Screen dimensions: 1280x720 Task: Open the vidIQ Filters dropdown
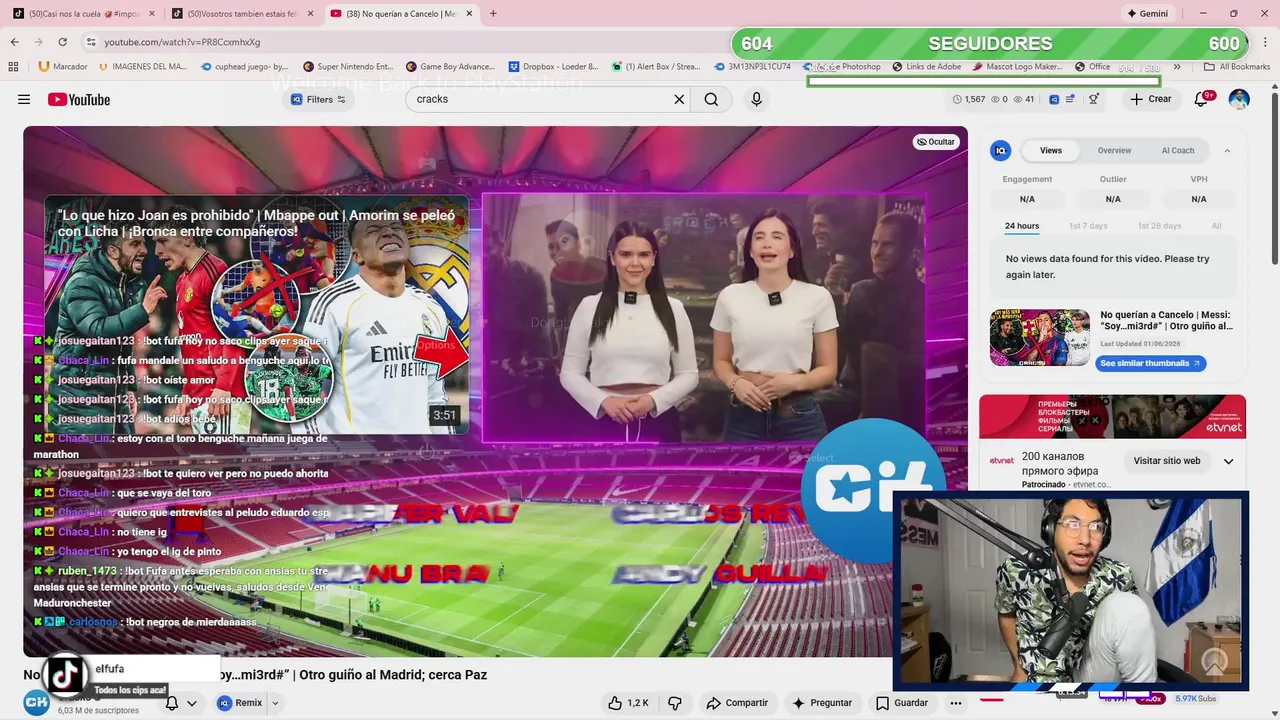coord(318,99)
